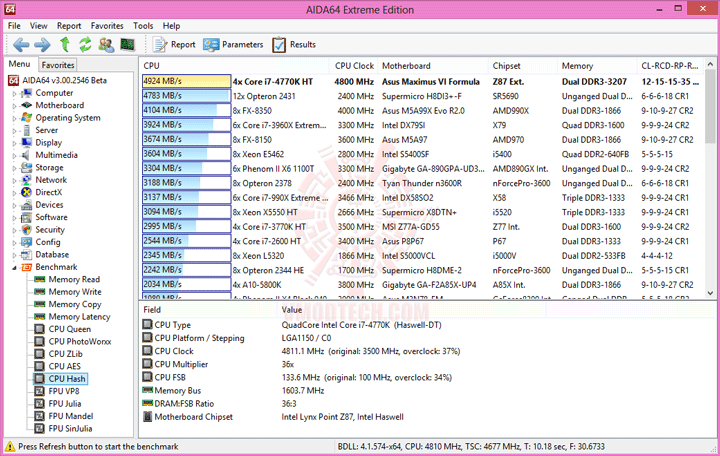Click the green Up arrow toolbar icon
This screenshot has width=720, height=456.
(65, 45)
